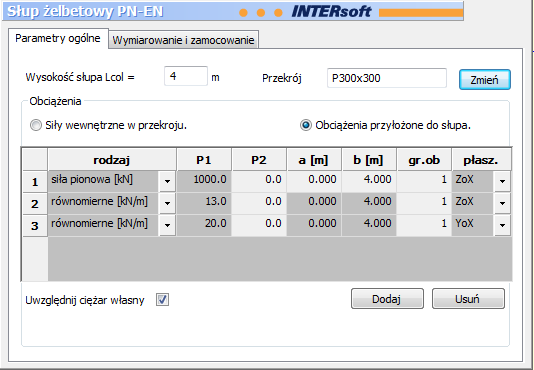The image size is (534, 370).
Task: Click the Wysokość słupa Lcol input field
Action: tap(186, 76)
